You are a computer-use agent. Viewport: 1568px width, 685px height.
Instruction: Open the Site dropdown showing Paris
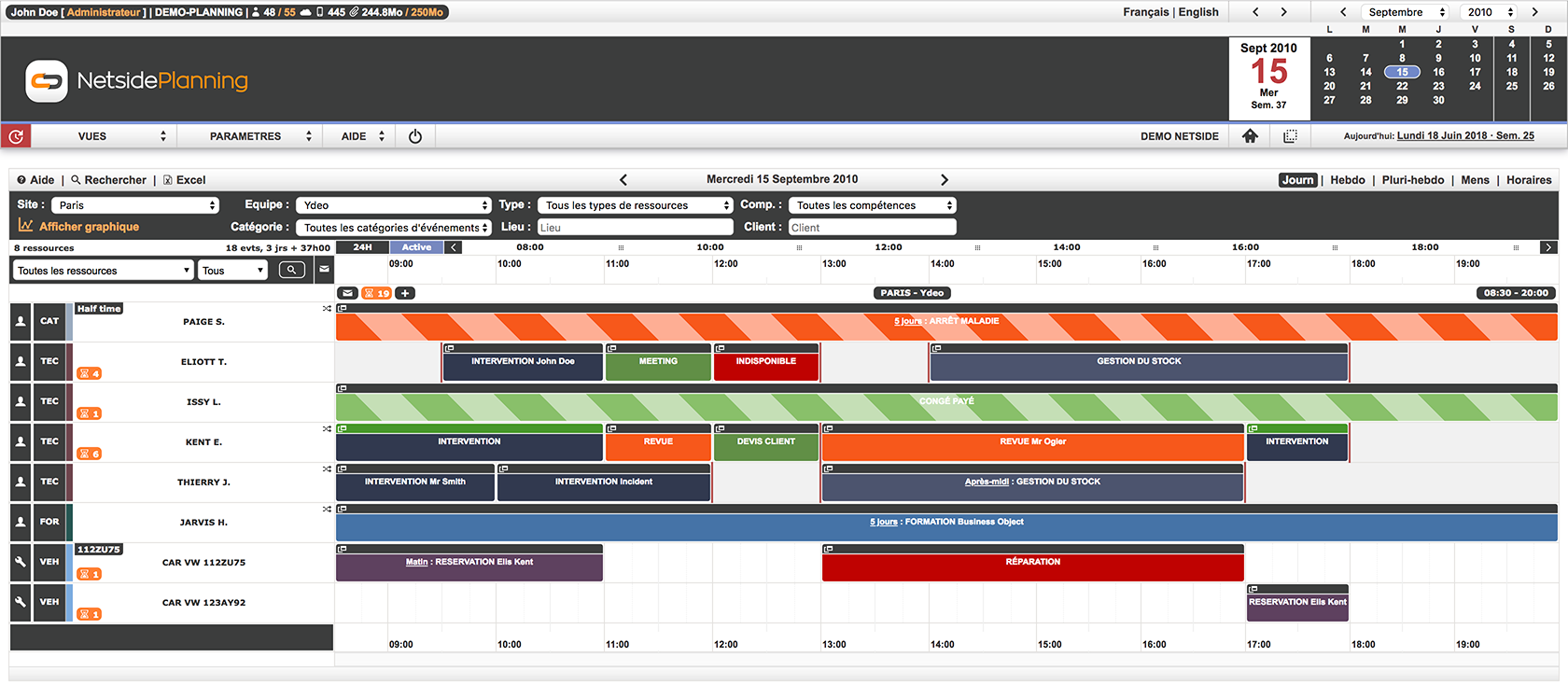(x=134, y=205)
